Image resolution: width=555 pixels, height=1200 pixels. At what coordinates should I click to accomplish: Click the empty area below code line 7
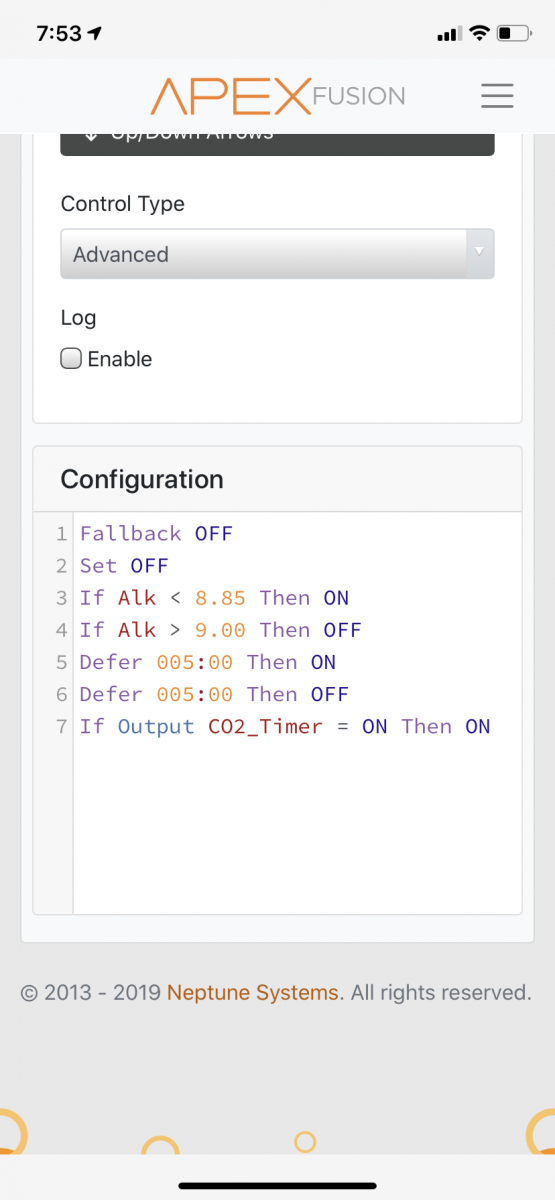297,825
